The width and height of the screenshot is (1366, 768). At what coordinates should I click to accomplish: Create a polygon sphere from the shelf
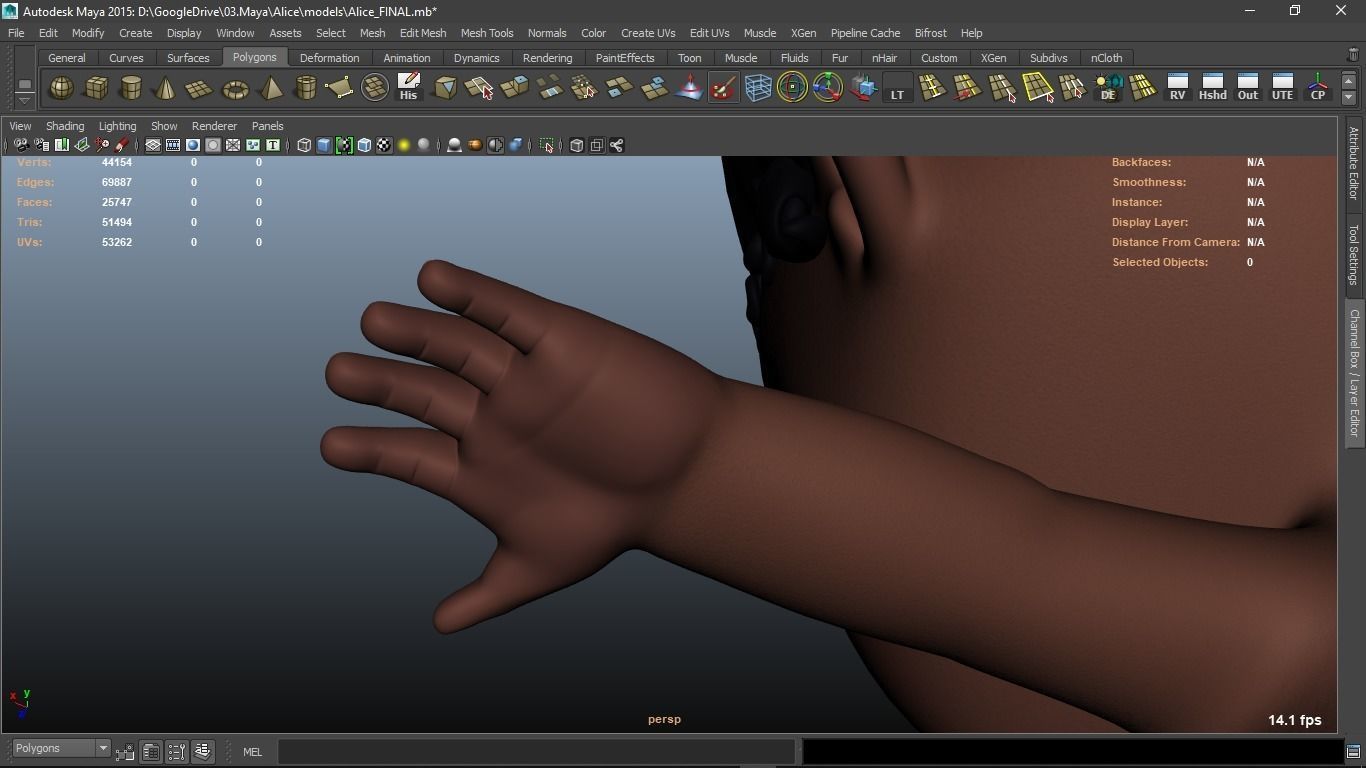61,88
